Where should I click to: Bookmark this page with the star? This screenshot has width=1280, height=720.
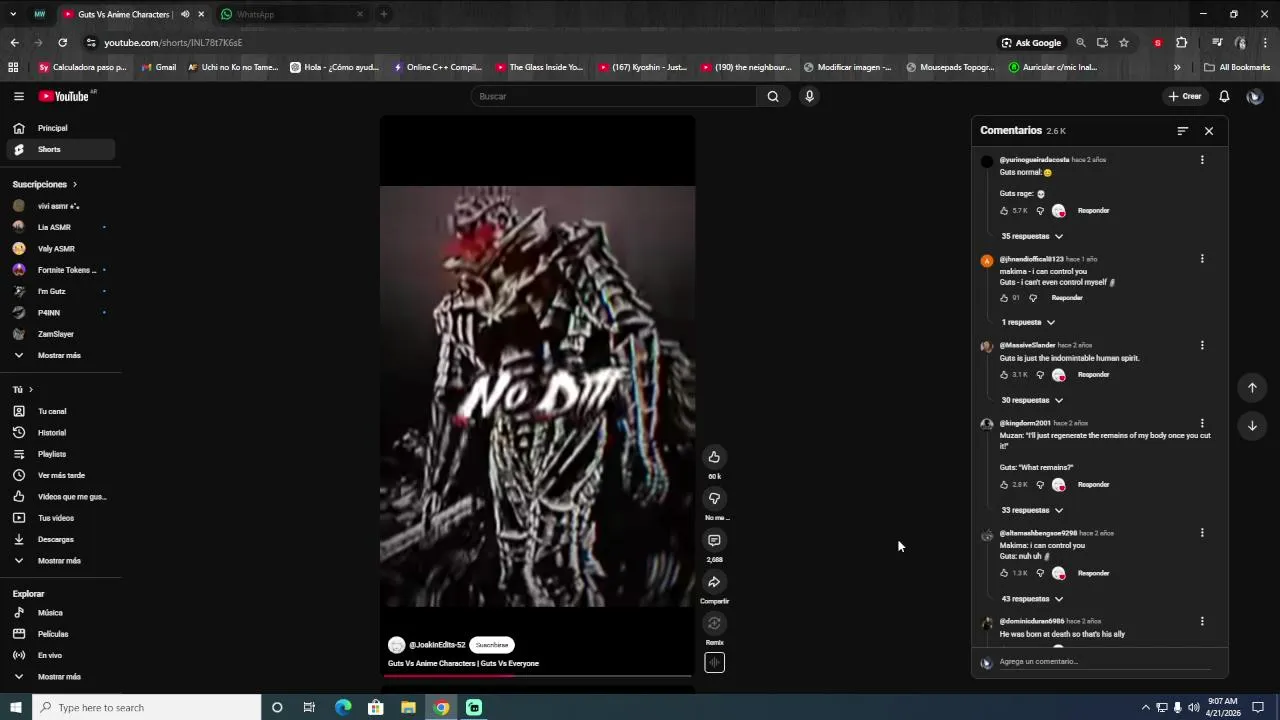[x=1124, y=43]
